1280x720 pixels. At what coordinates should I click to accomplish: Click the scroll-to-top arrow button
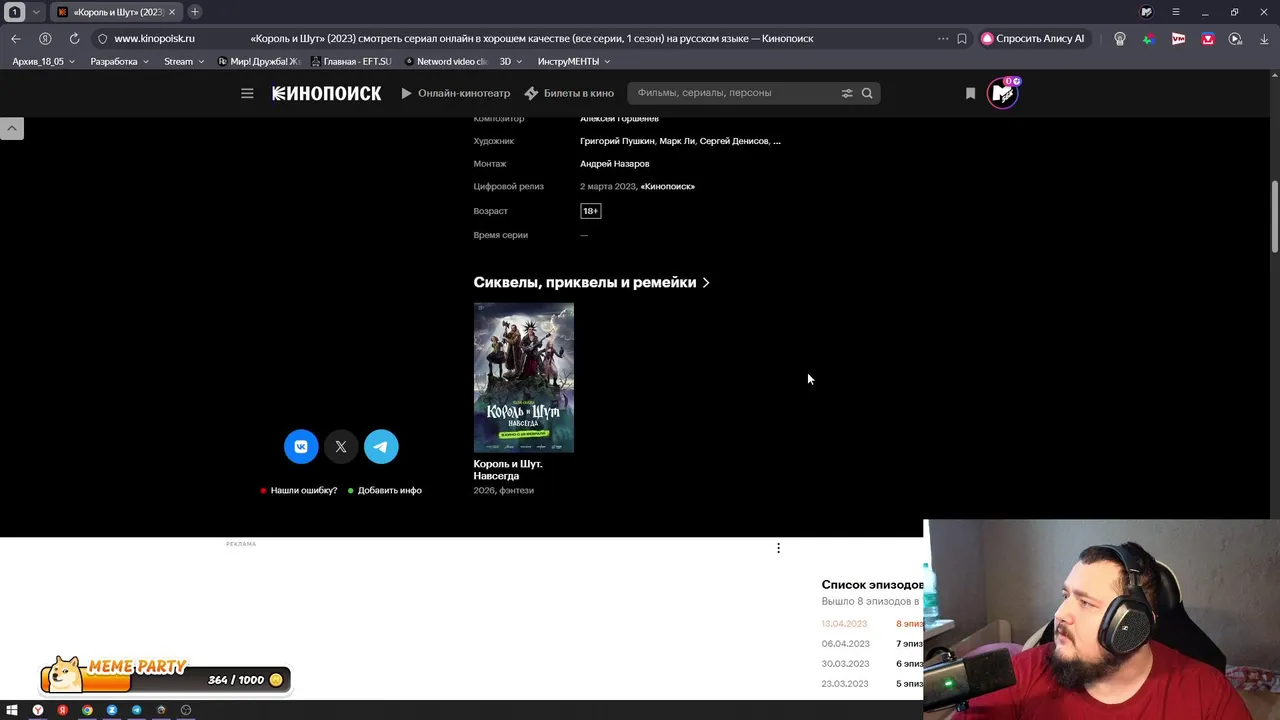pyautogui.click(x=12, y=128)
